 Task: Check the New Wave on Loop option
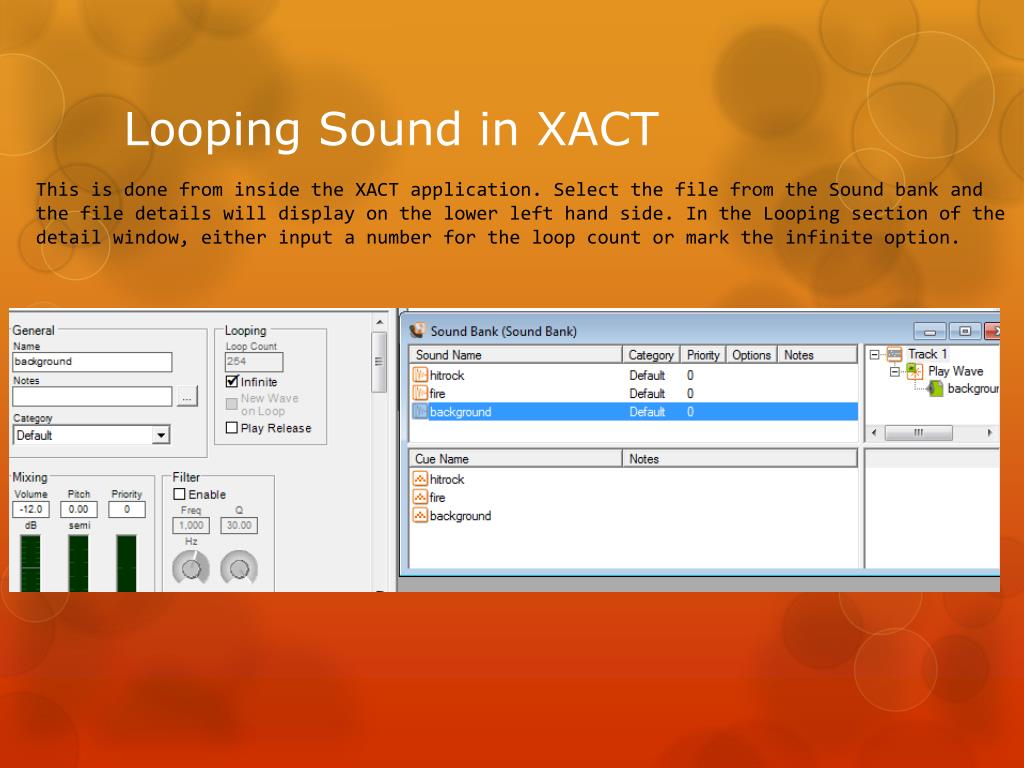click(x=231, y=404)
